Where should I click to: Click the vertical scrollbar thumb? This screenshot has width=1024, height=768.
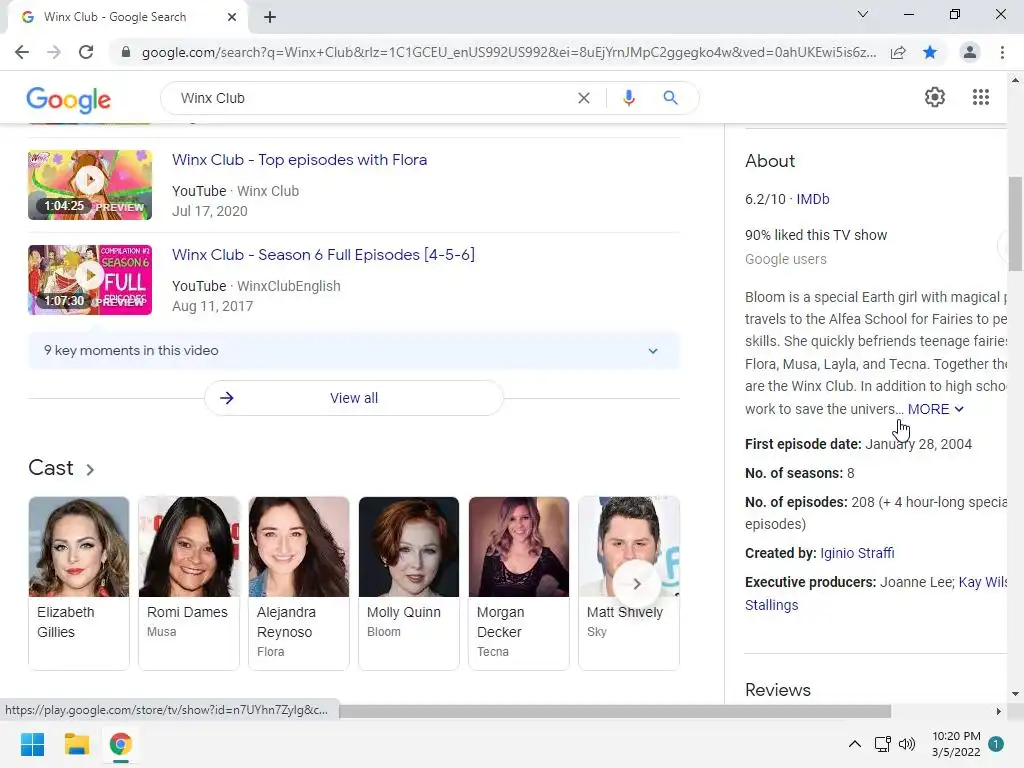tap(1015, 223)
